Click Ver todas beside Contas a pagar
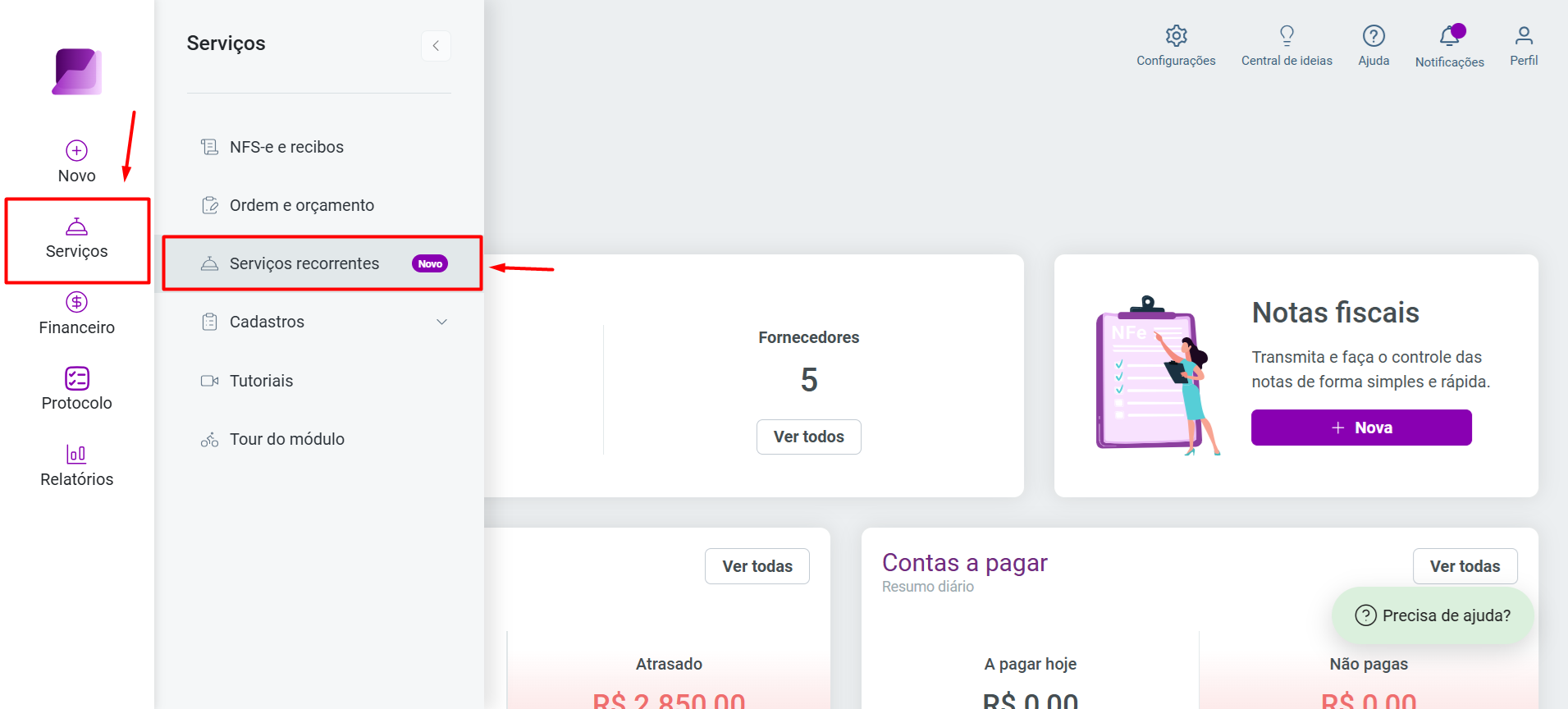The image size is (1568, 709). click(x=1465, y=566)
